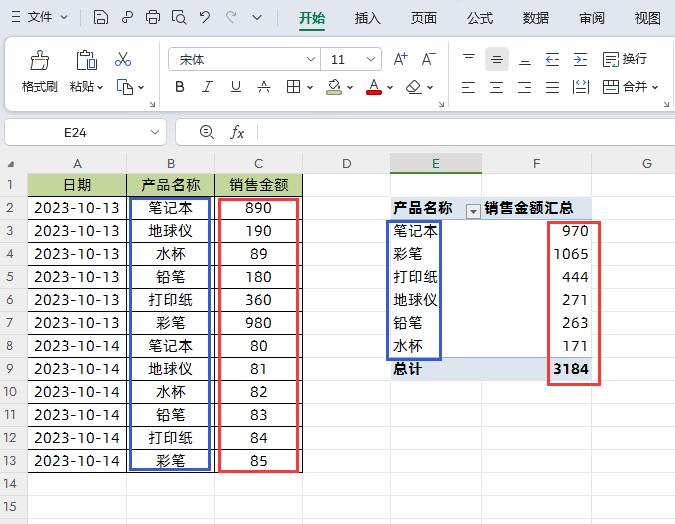Toggle Bold formatting
The image size is (675, 524).
click(x=180, y=87)
